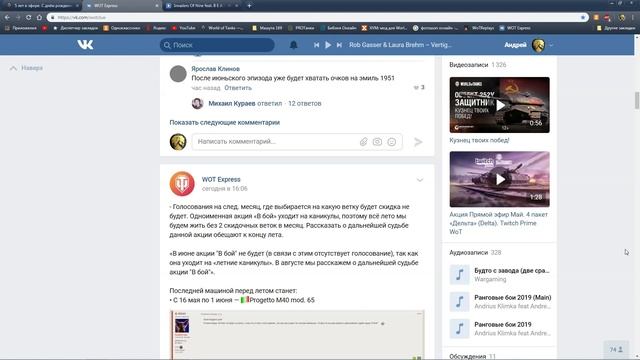Open the Кузнец твоих побед video title
This screenshot has width=640, height=360.
pos(479,140)
